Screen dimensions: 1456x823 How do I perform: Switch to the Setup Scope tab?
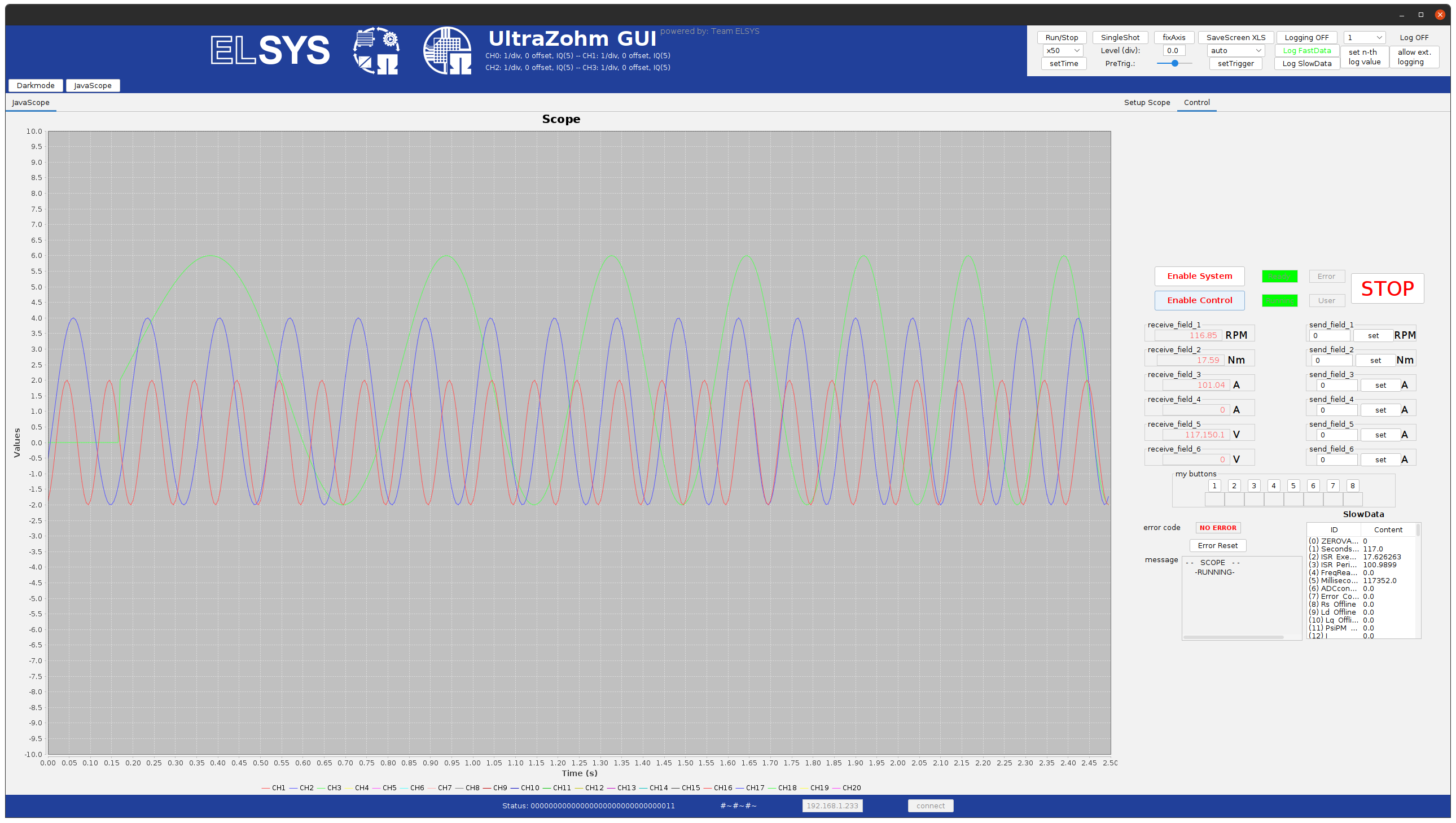(1146, 102)
